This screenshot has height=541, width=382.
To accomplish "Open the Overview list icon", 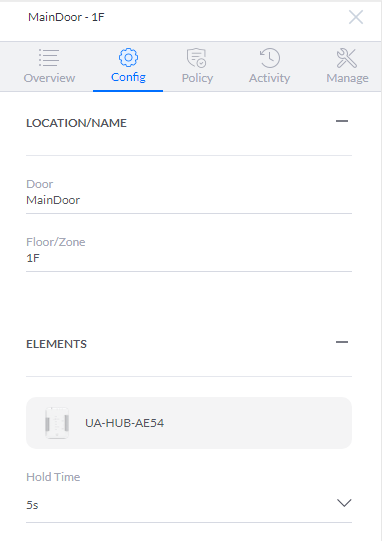I will [49, 58].
